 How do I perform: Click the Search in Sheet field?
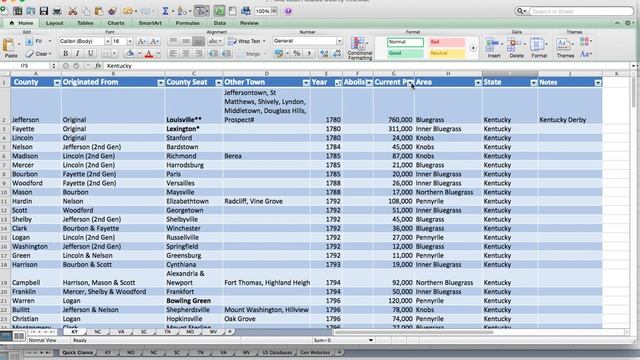pos(581,11)
